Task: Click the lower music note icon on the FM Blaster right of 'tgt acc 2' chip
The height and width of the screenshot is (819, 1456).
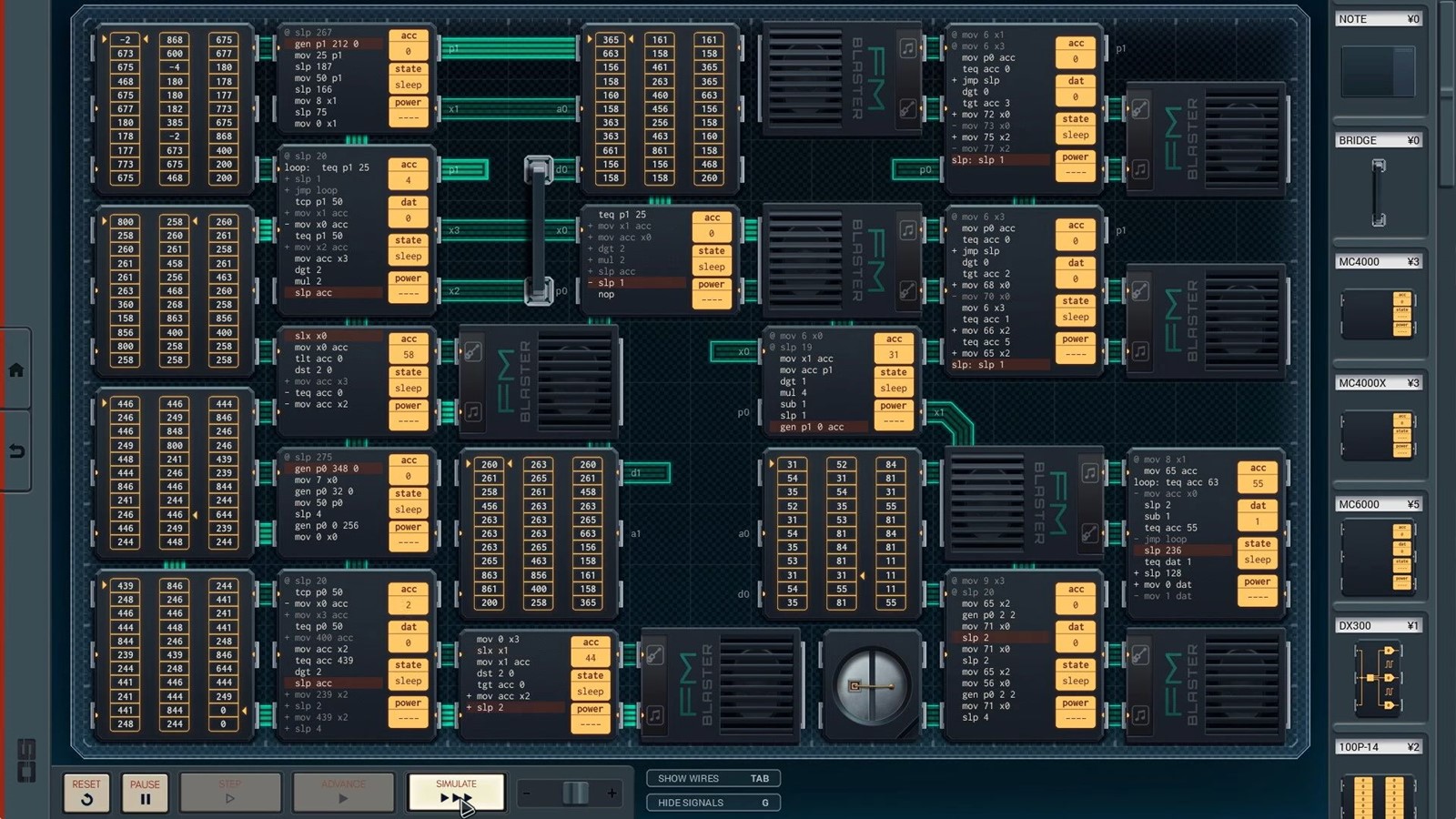Action: click(x=1140, y=351)
